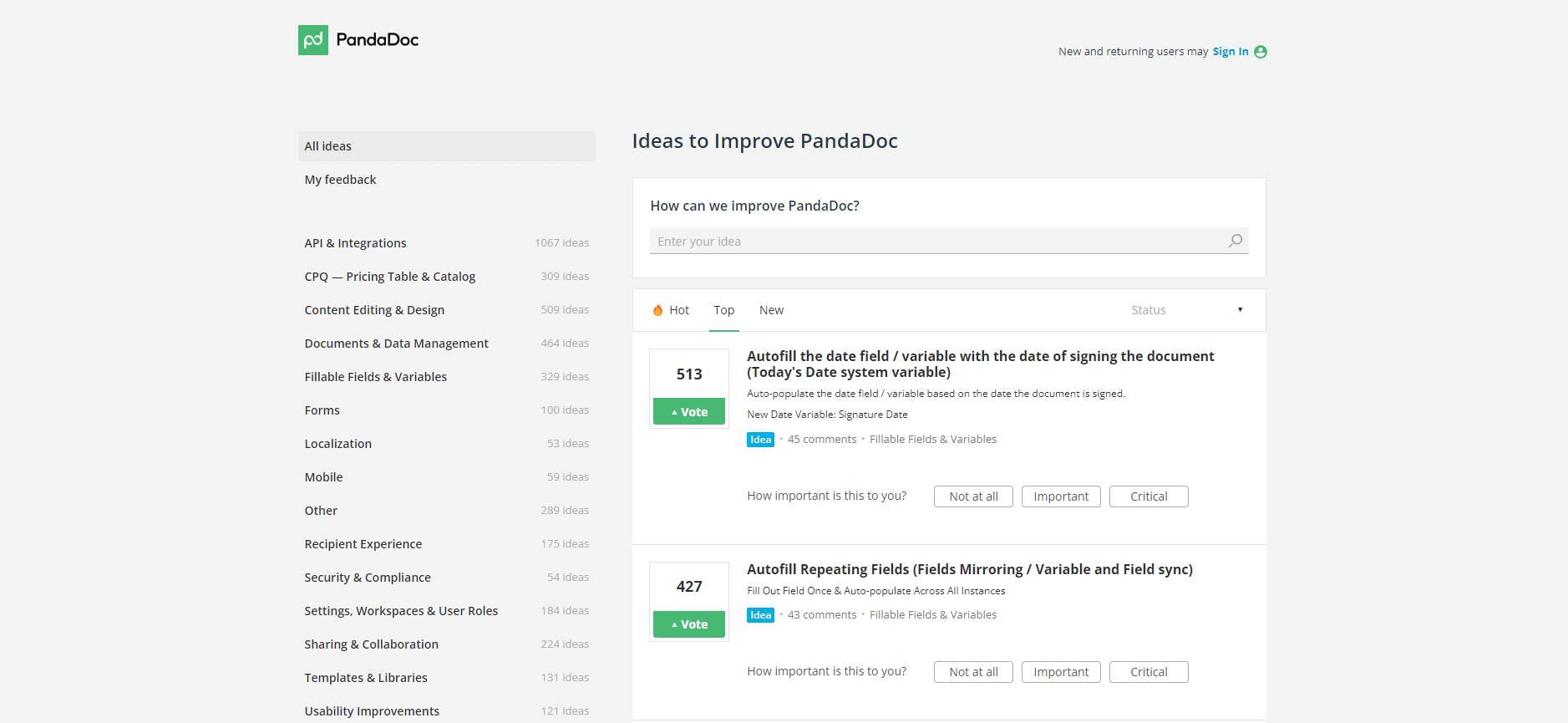The height and width of the screenshot is (723, 1568).
Task: Click the PandaDoc logo icon
Action: (x=313, y=40)
